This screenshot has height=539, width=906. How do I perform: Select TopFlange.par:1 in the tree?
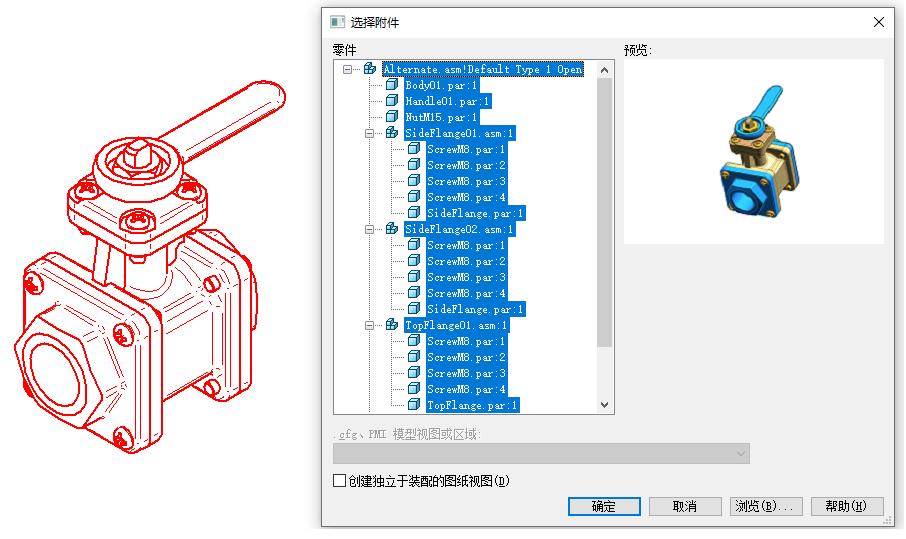point(472,405)
